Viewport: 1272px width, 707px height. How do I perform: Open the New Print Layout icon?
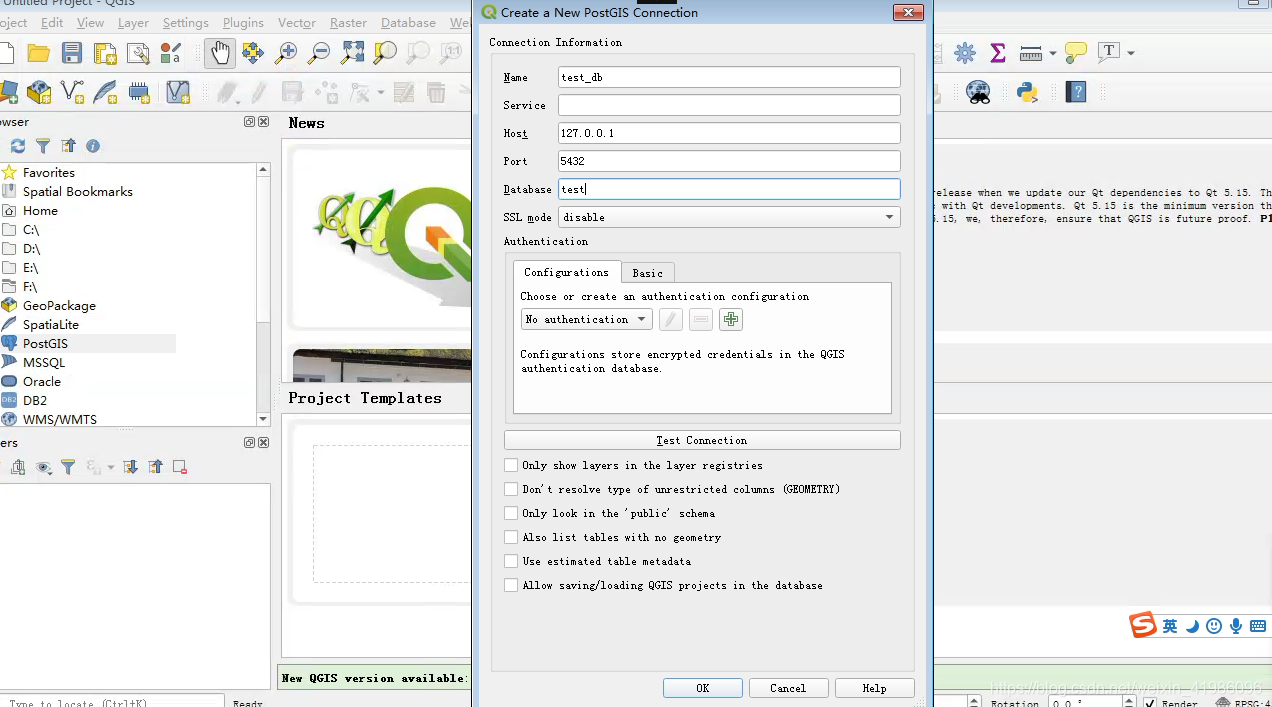pyautogui.click(x=104, y=53)
